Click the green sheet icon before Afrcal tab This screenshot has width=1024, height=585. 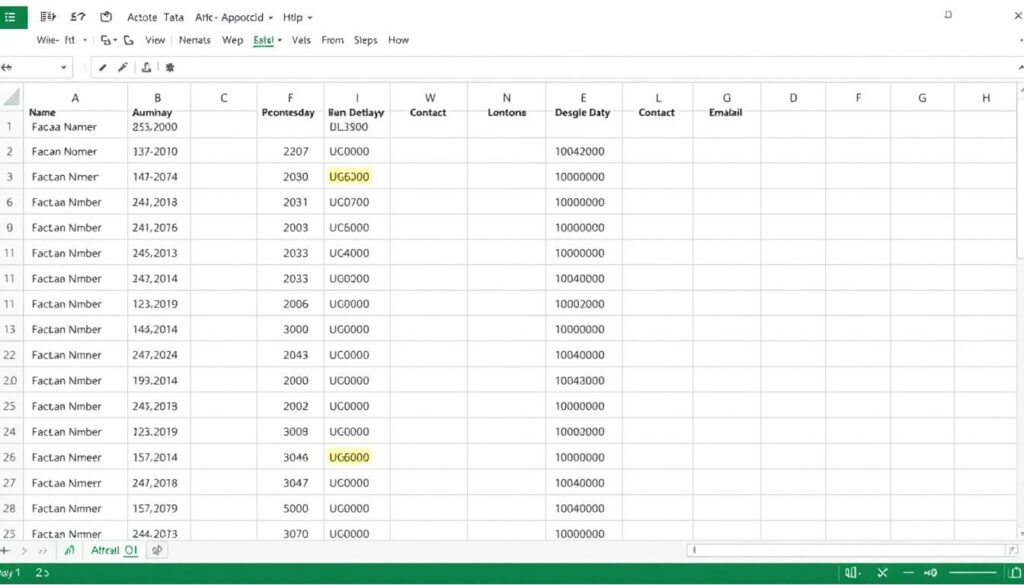click(x=70, y=550)
